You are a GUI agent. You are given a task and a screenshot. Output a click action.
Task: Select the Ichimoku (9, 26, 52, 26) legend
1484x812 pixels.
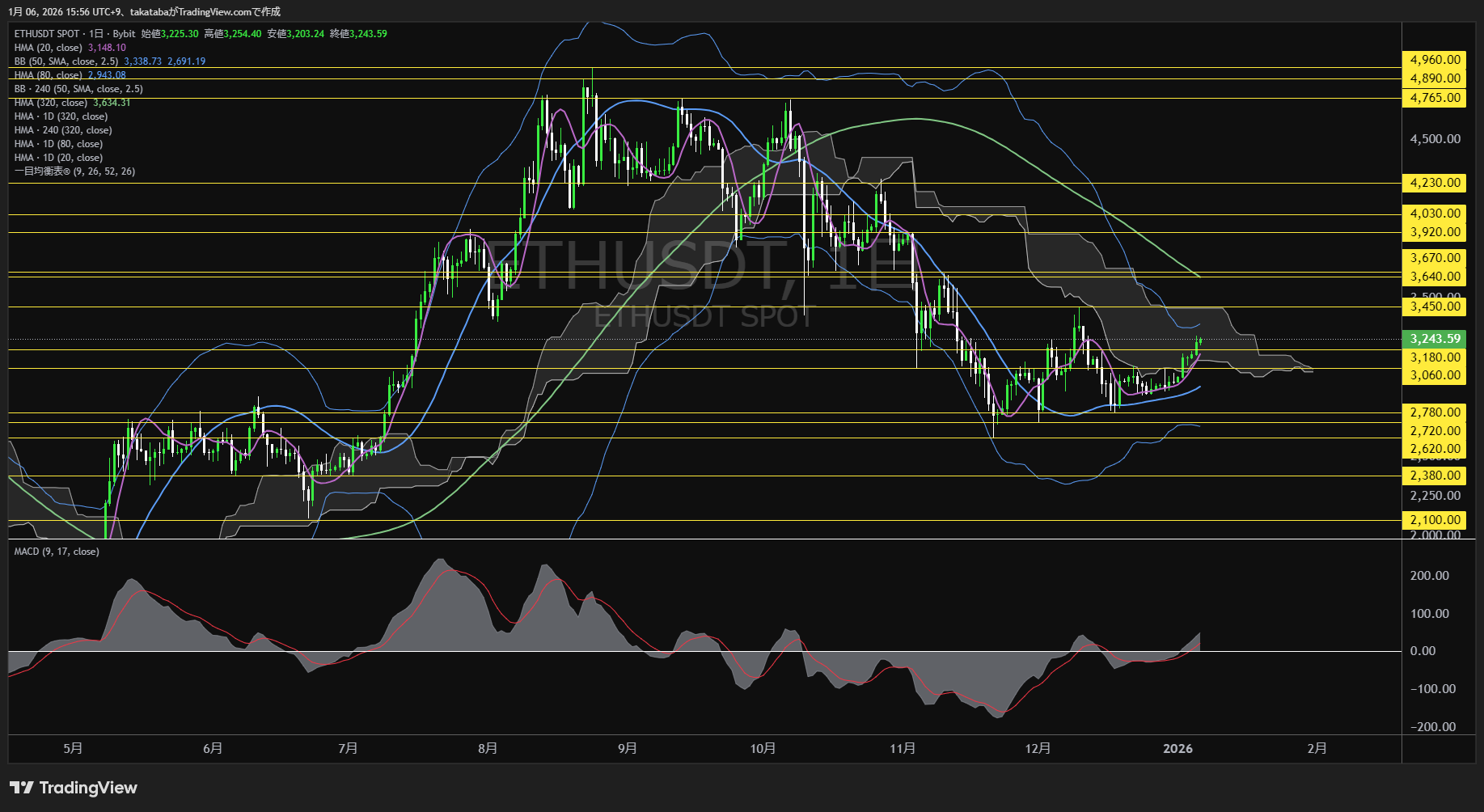click(x=74, y=171)
